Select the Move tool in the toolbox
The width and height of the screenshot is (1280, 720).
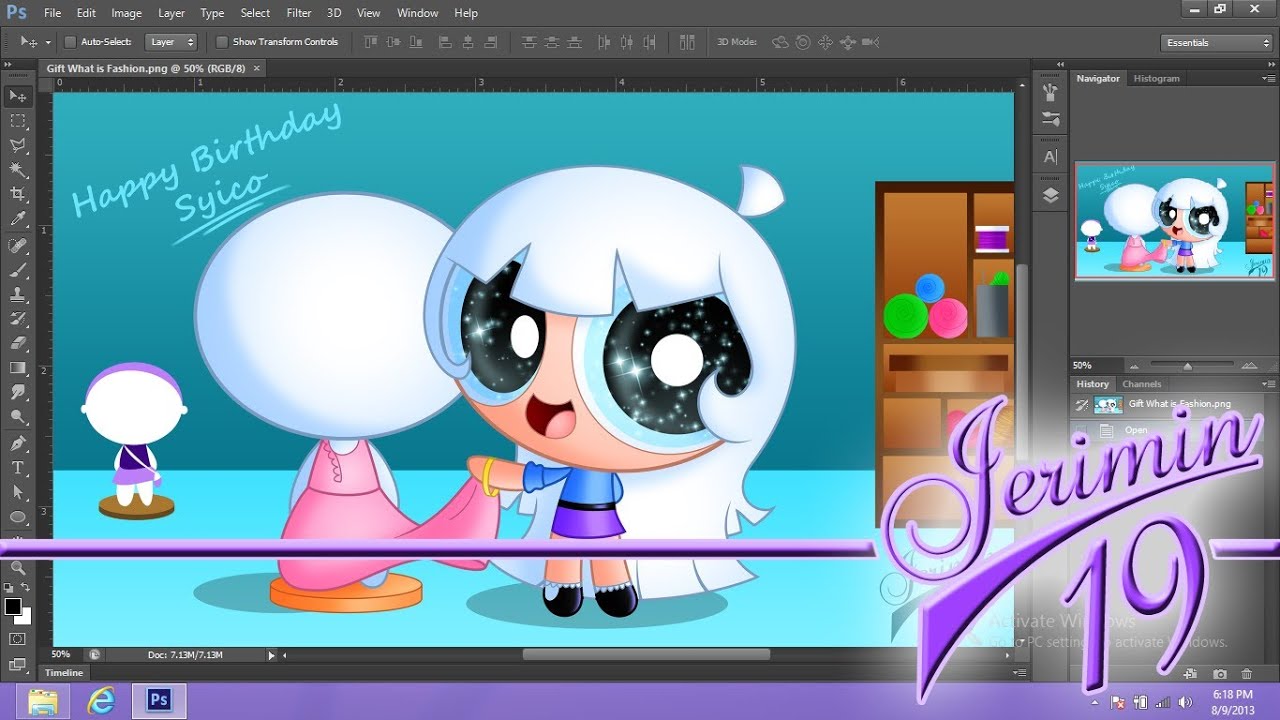coord(18,96)
